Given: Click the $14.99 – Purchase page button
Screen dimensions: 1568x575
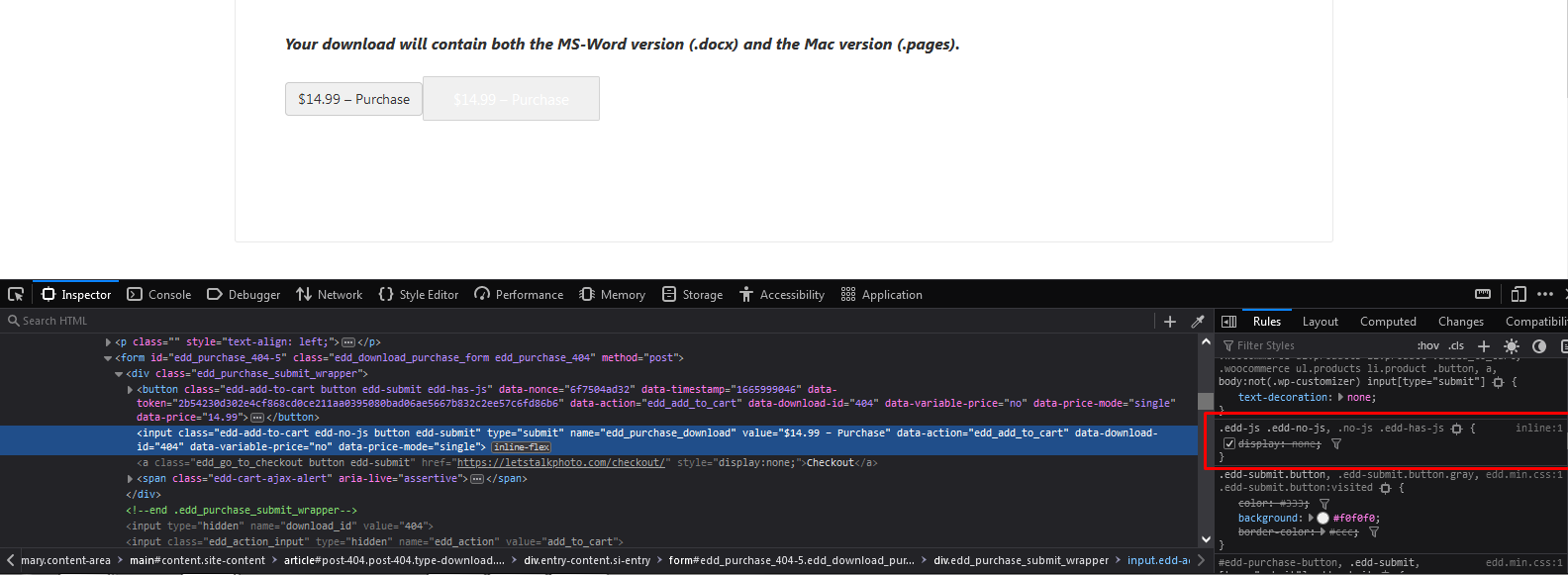Looking at the screenshot, I should coord(353,99).
